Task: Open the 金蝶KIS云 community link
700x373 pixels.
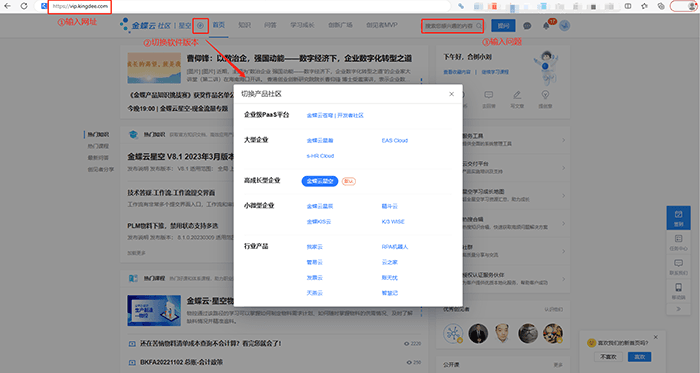Action: (319, 222)
